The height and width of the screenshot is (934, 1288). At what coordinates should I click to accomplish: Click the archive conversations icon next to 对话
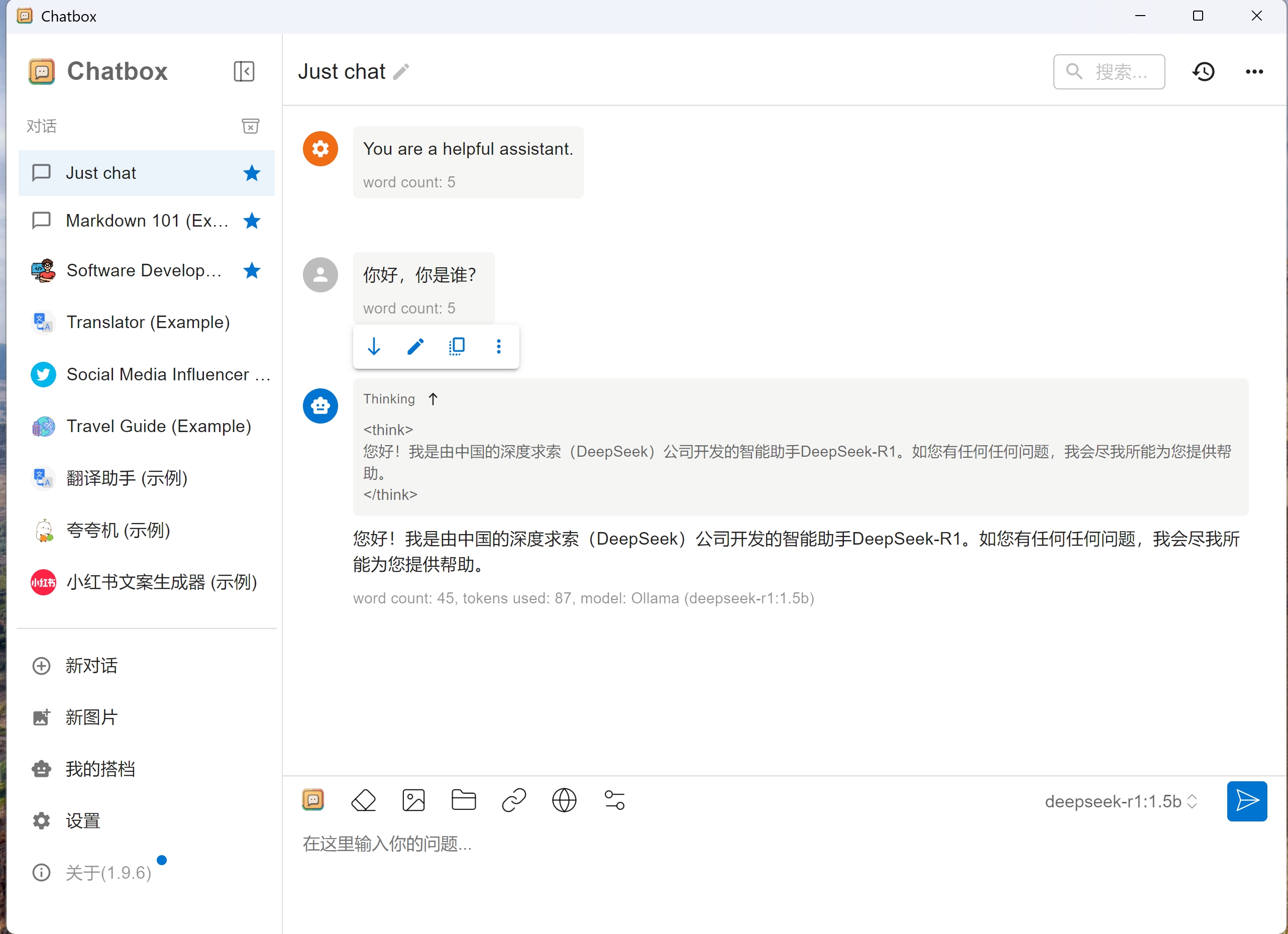251,126
